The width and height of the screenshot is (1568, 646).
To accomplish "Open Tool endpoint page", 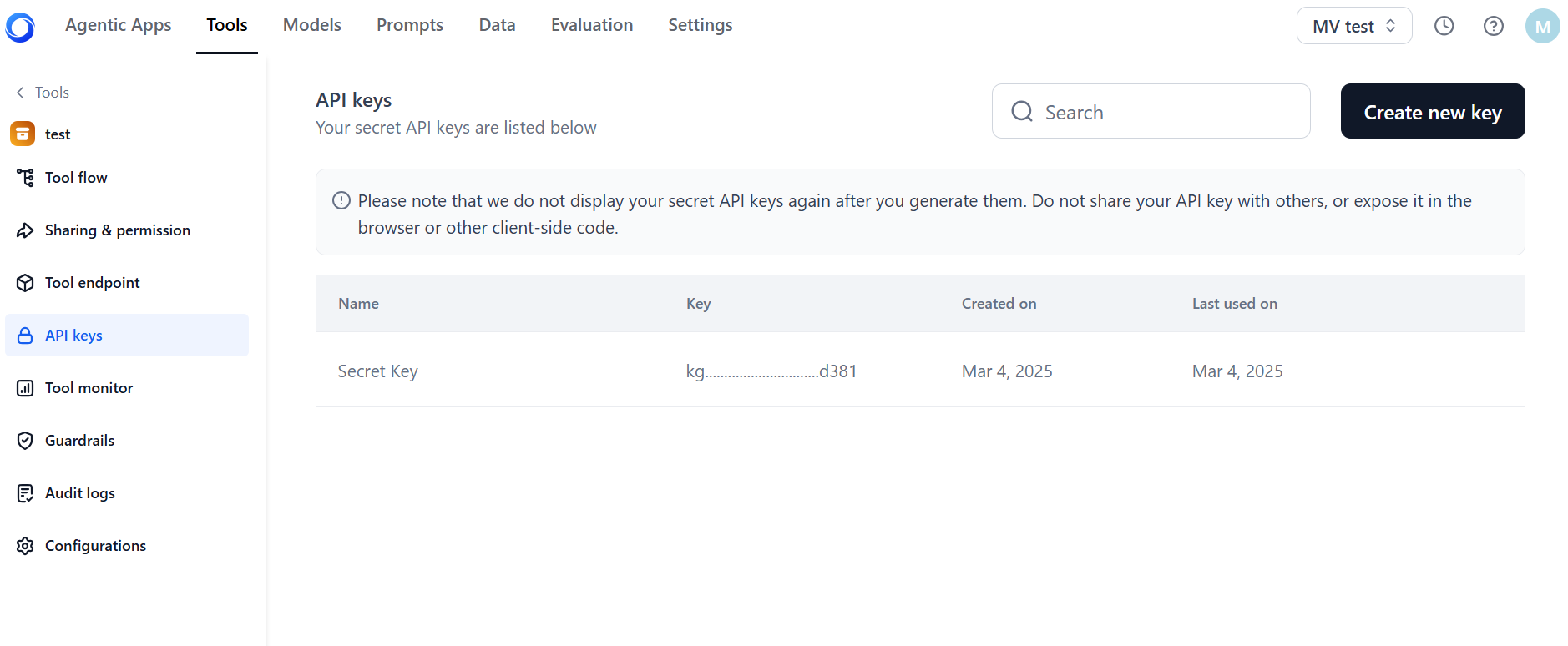I will [x=127, y=283].
